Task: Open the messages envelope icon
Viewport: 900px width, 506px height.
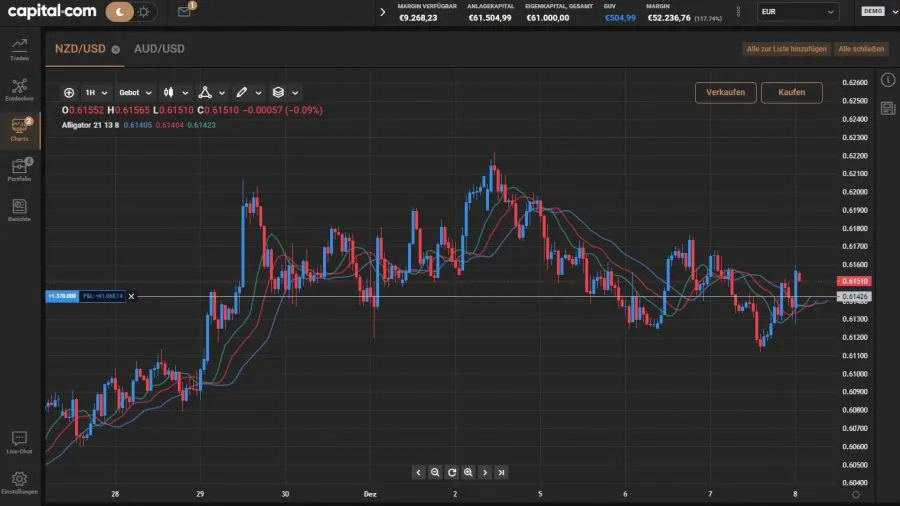Action: coord(184,12)
